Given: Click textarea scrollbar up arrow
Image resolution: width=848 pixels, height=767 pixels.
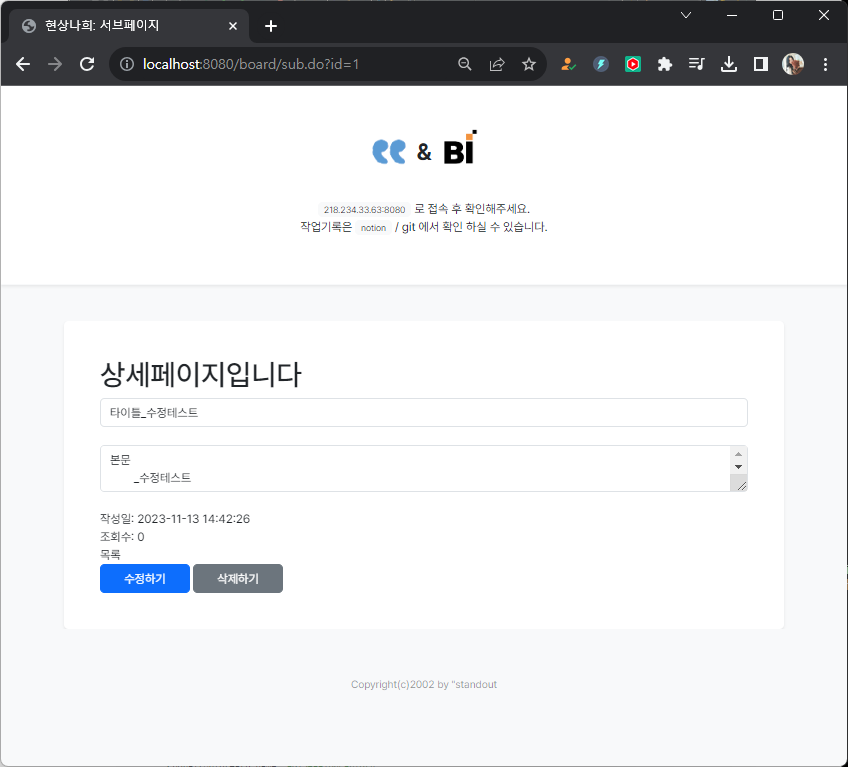Looking at the screenshot, I should coord(738,454).
